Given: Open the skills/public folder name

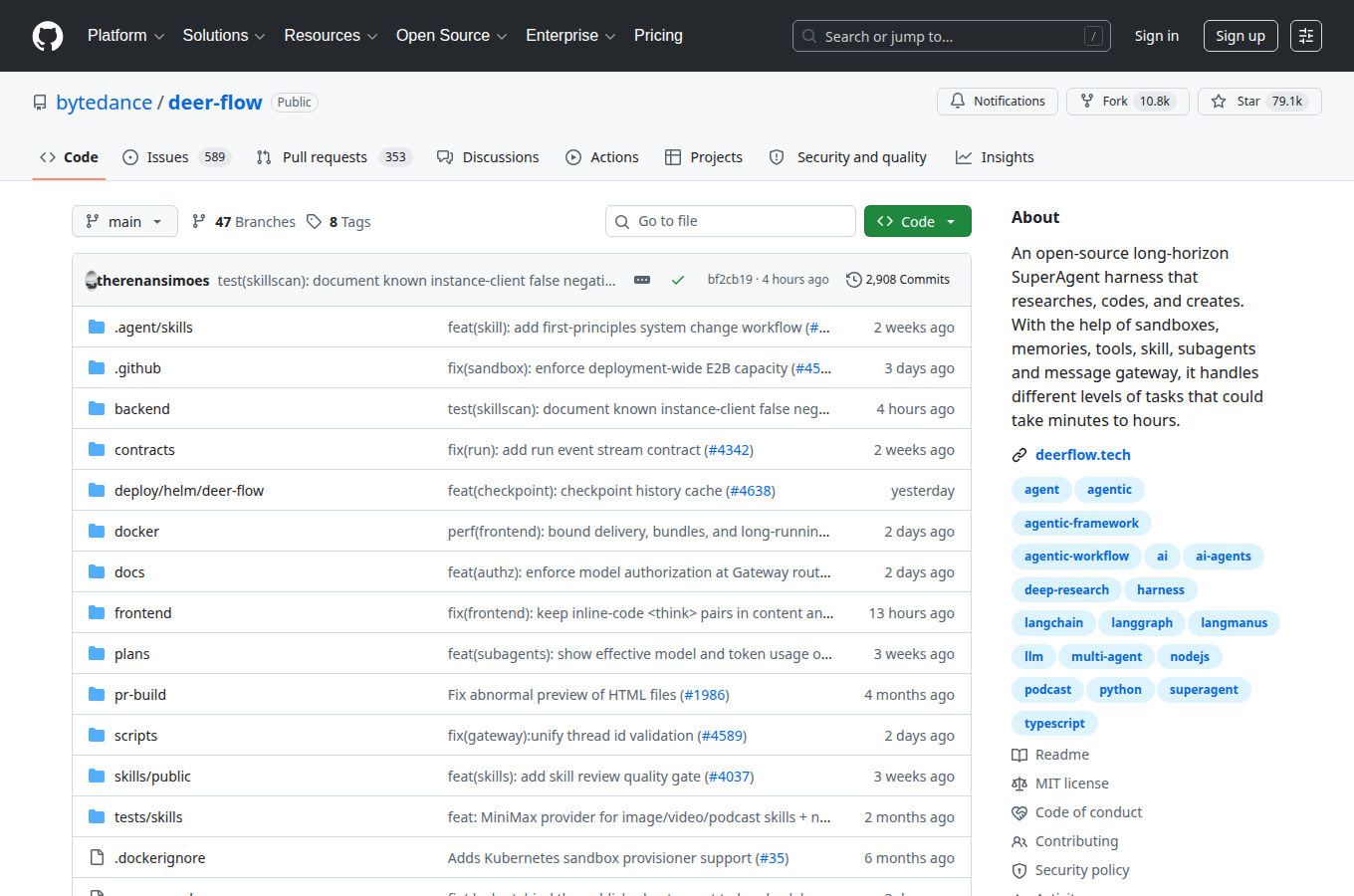Looking at the screenshot, I should click(x=152, y=776).
